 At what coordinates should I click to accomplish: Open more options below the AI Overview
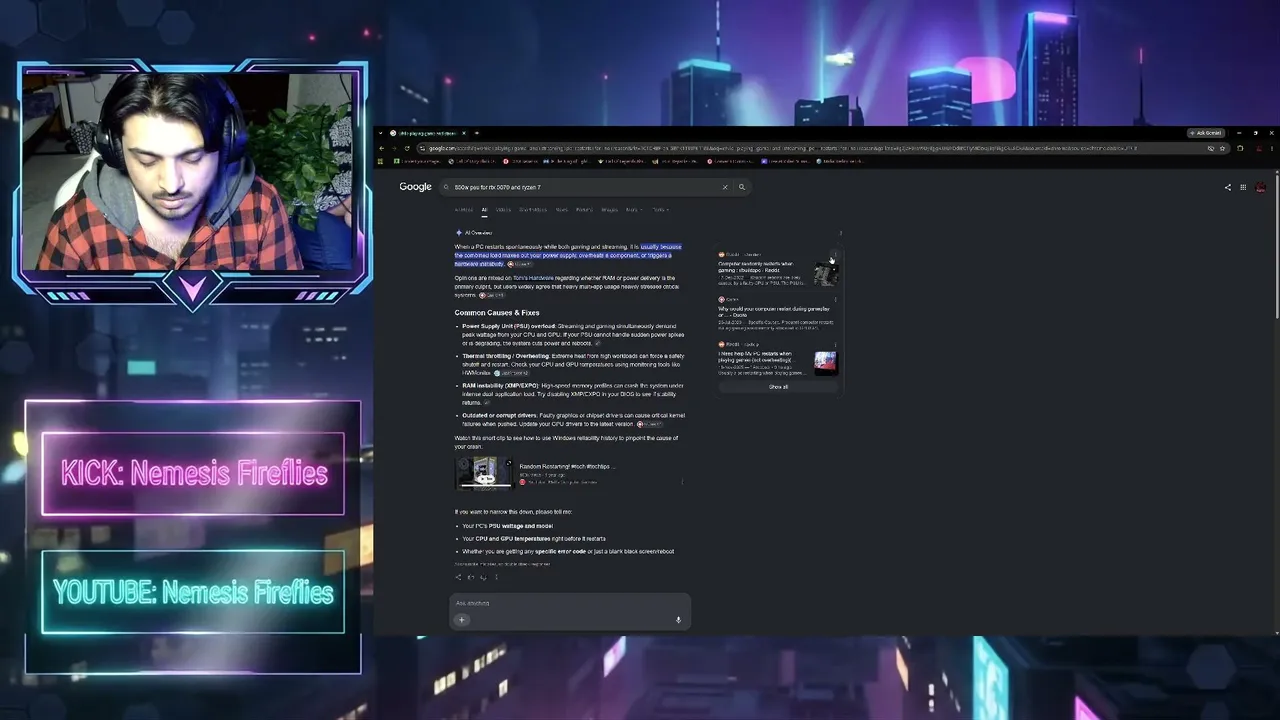[496, 577]
